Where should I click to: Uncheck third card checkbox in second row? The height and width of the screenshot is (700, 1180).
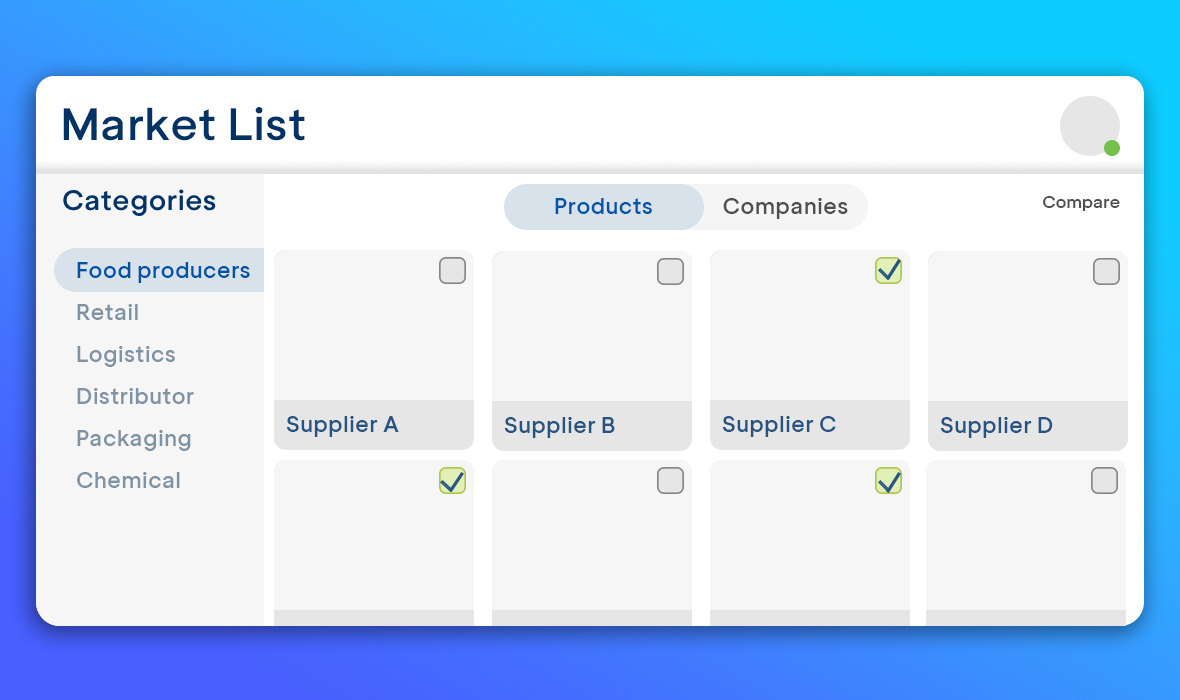(x=888, y=481)
